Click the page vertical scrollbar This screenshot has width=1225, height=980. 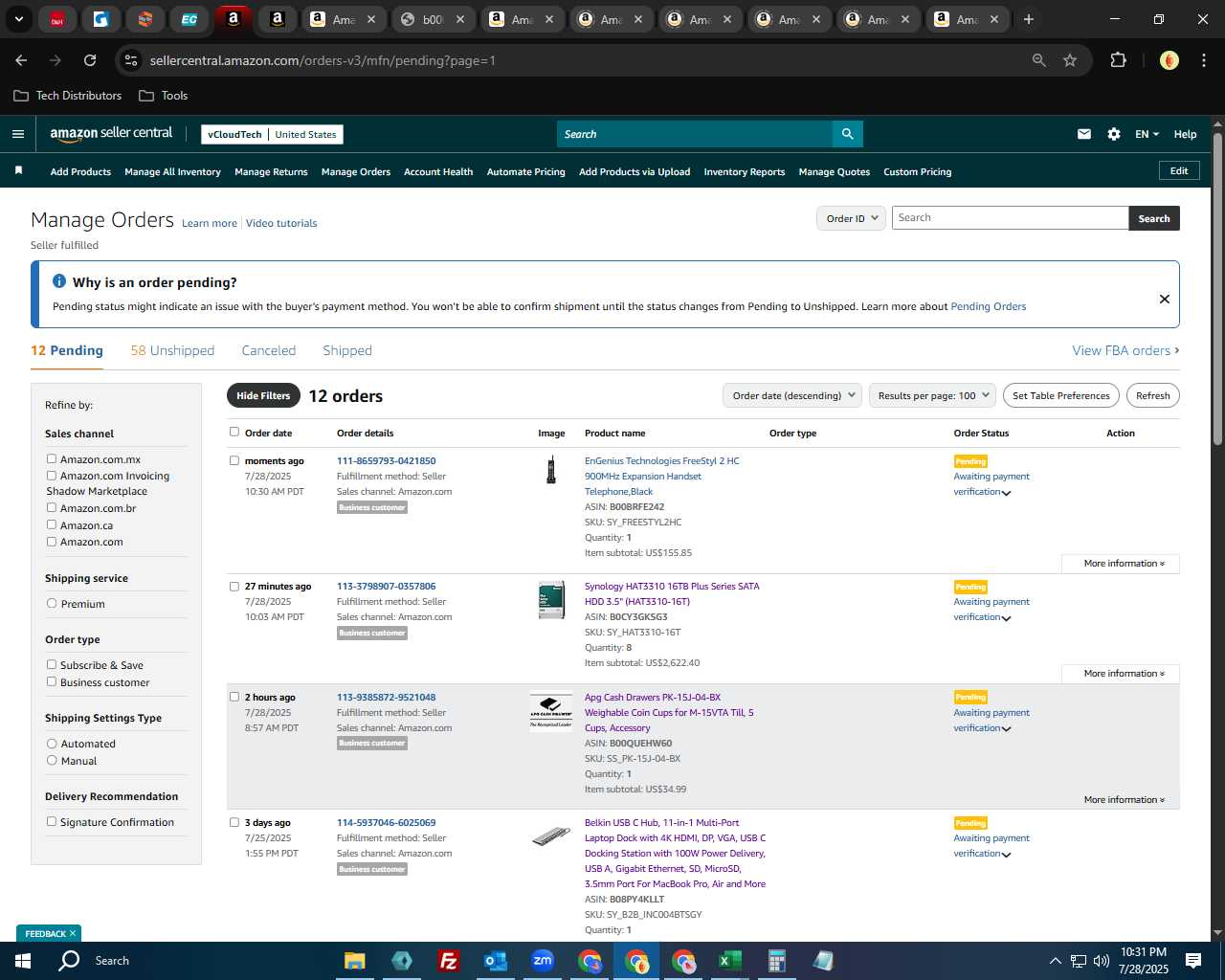pyautogui.click(x=1217, y=287)
